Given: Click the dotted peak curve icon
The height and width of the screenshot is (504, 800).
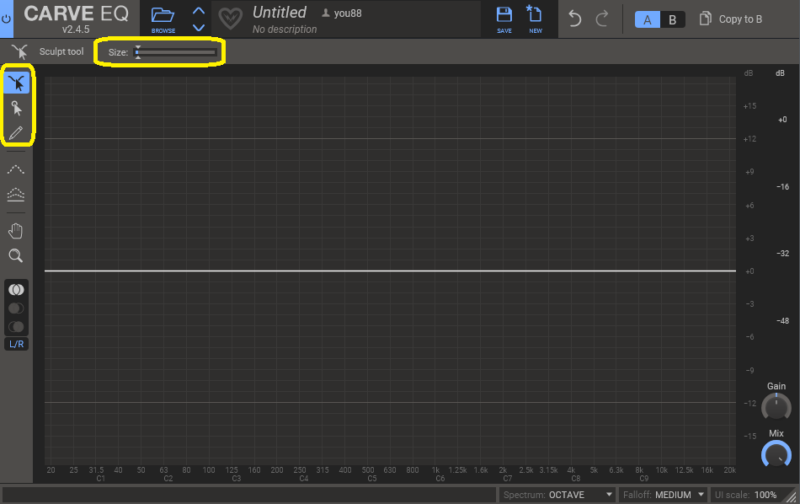Looking at the screenshot, I should (17, 170).
